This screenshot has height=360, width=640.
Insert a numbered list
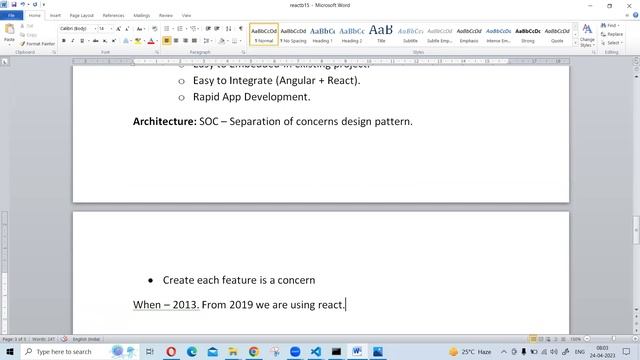point(180,29)
